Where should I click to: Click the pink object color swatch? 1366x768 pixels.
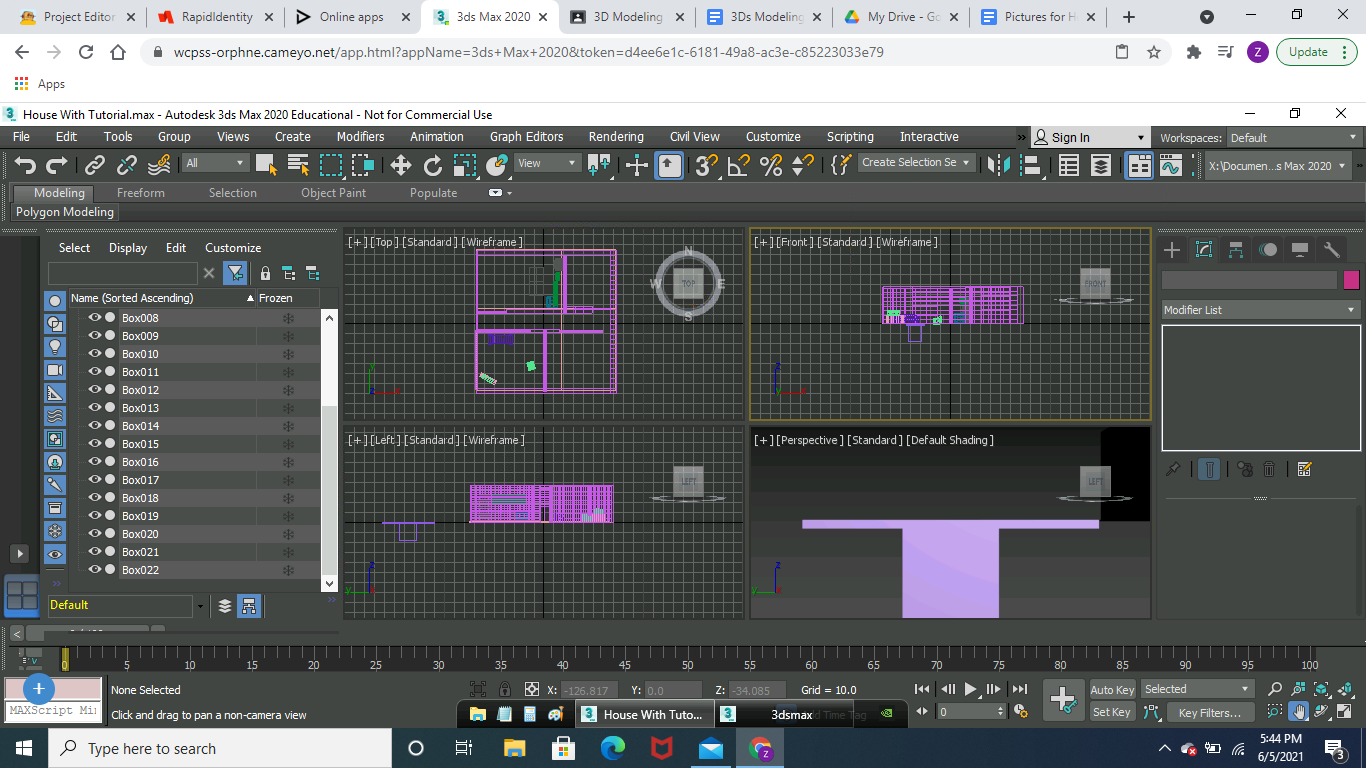click(1351, 280)
